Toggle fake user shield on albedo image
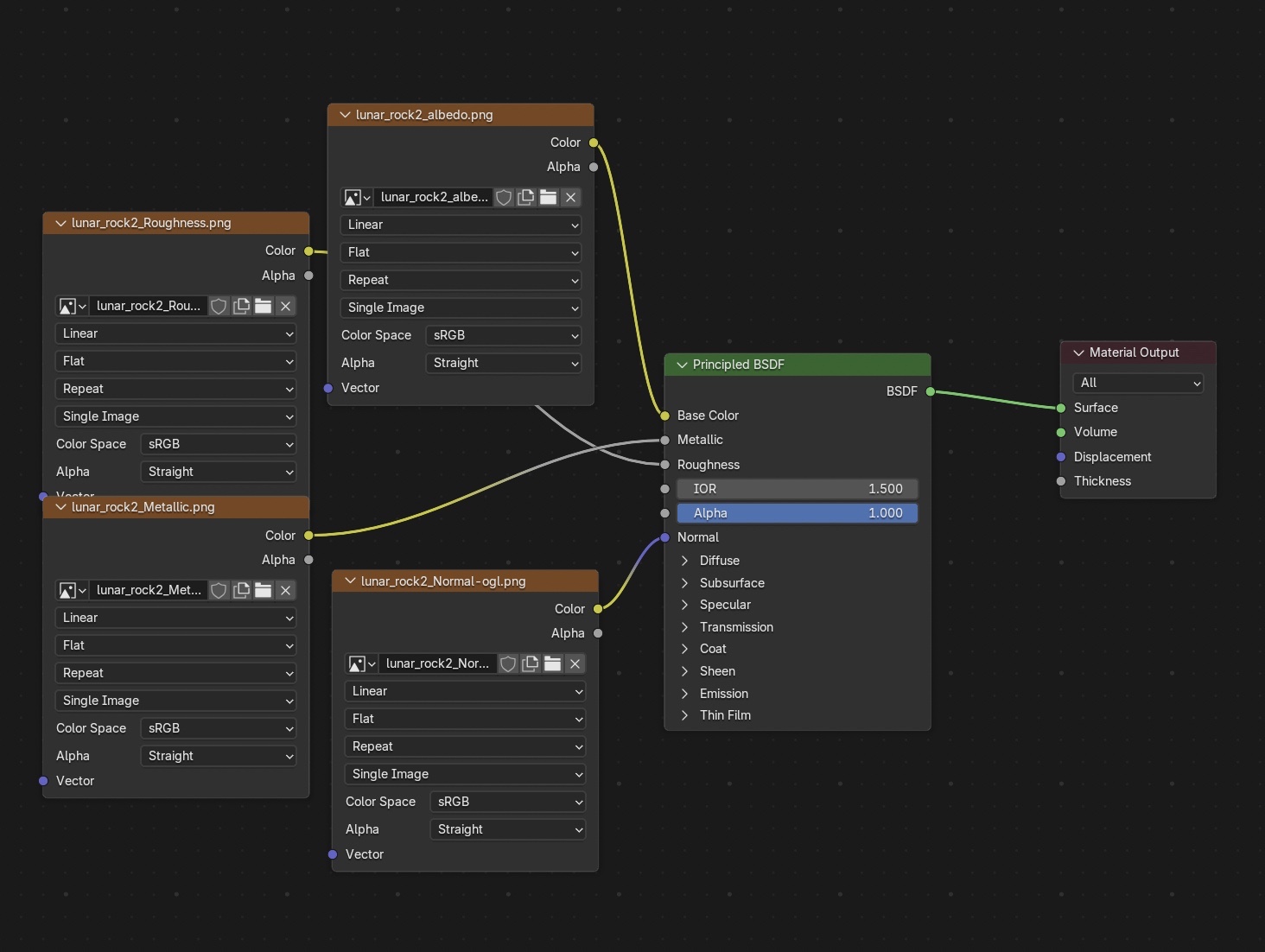1265x952 pixels. 504,198
